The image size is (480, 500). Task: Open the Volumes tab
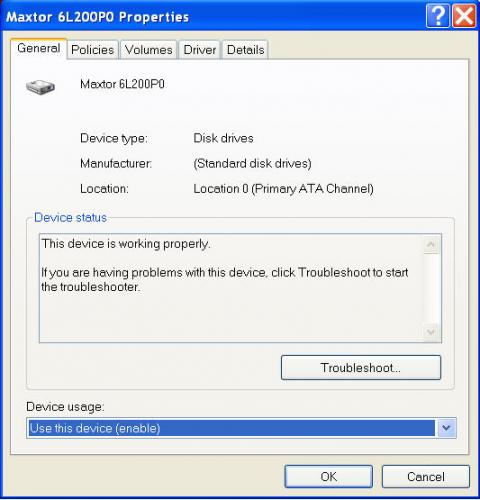coord(149,50)
